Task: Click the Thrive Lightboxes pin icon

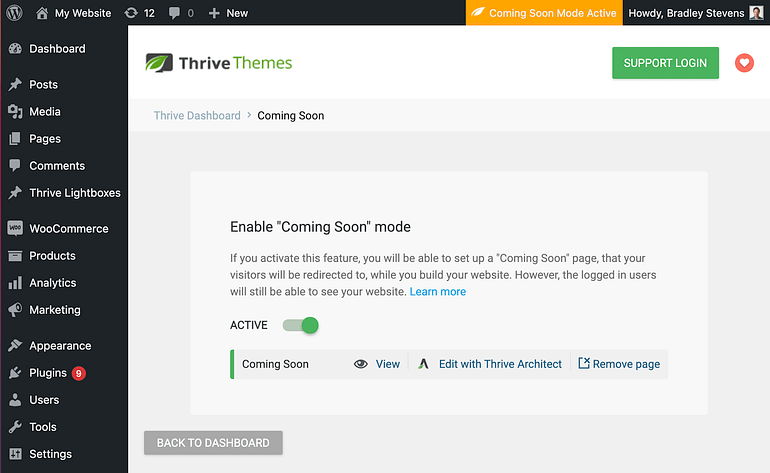Action: [15, 193]
